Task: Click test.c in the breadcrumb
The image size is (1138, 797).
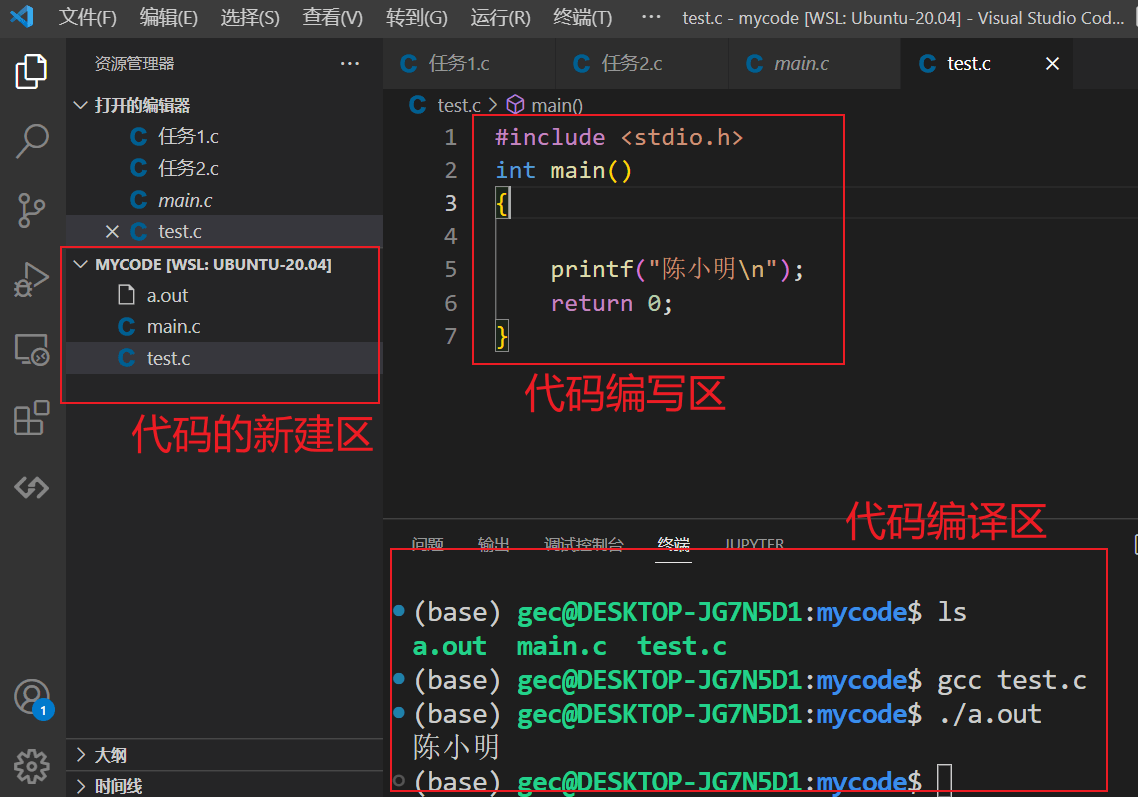Action: click(x=459, y=106)
